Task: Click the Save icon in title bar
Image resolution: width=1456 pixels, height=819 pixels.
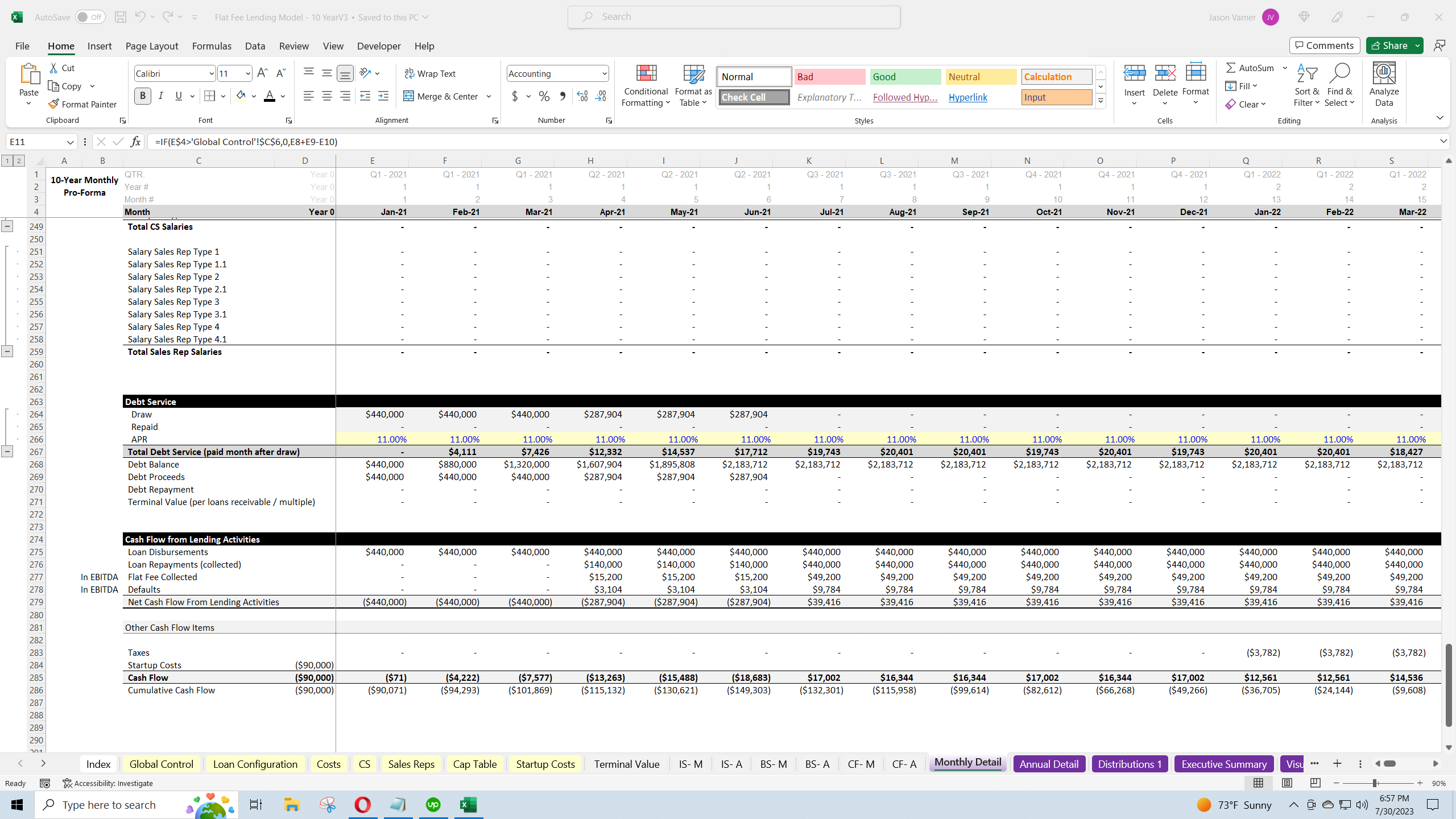Action: point(120,17)
